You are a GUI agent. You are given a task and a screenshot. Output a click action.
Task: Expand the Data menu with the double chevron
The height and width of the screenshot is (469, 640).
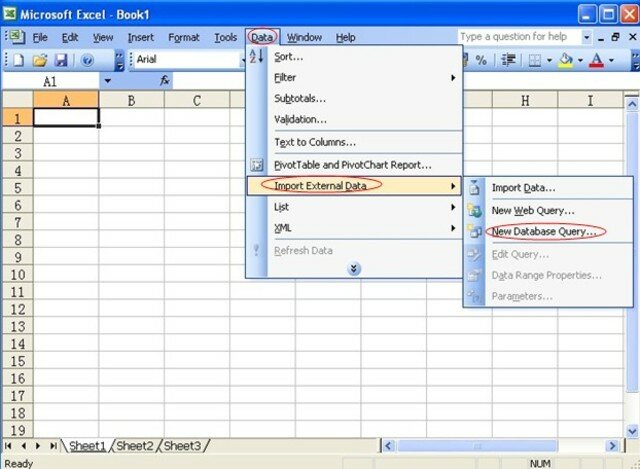coord(353,269)
